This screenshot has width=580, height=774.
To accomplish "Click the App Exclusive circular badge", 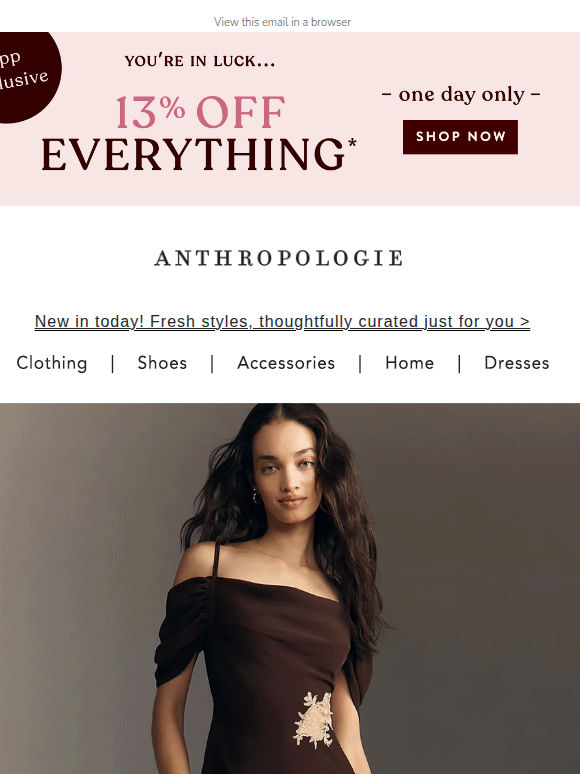I will pyautogui.click(x=27, y=76).
